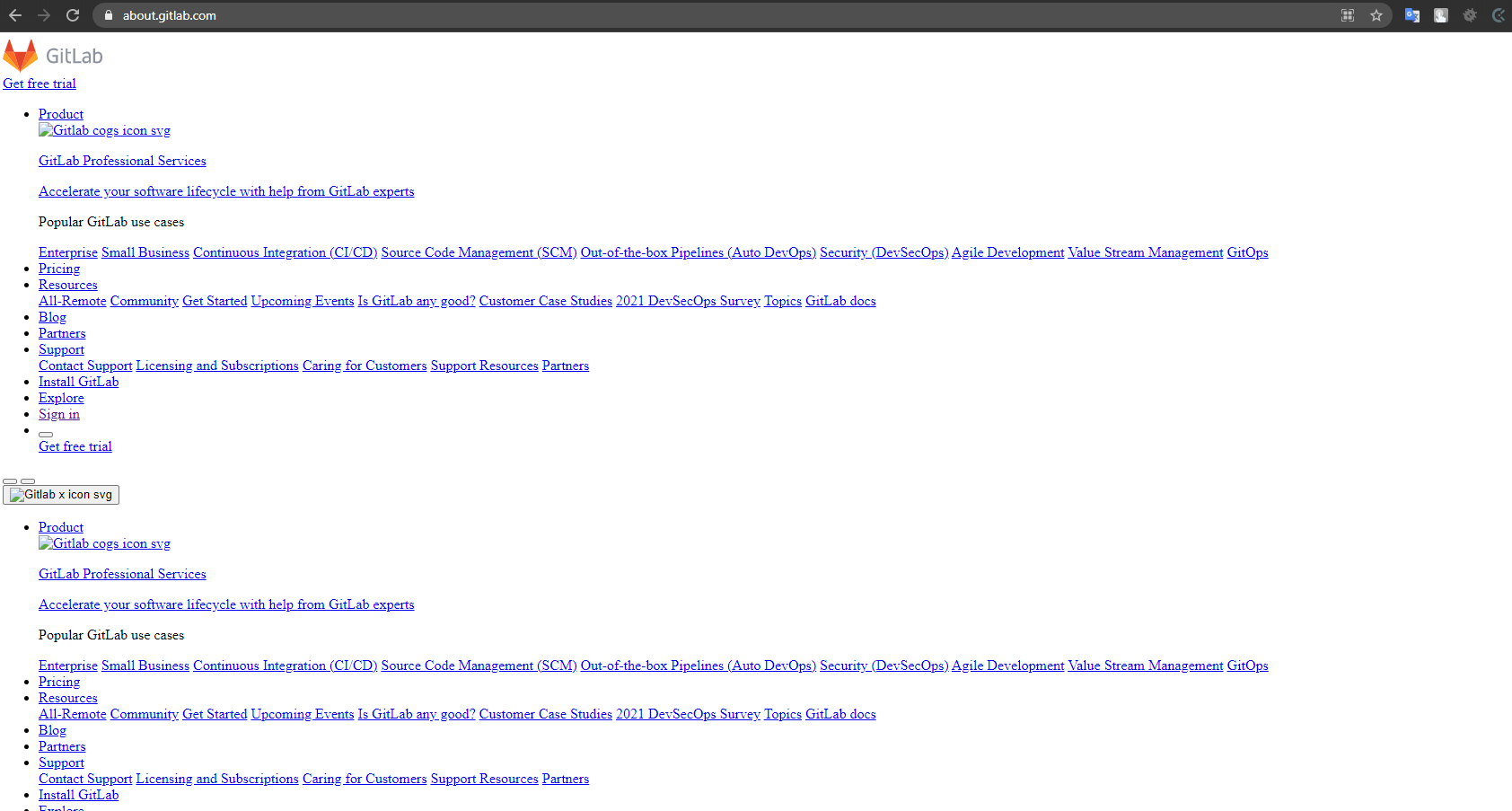Click the browser forward arrow
Image resolution: width=1512 pixels, height=811 pixels.
click(x=44, y=15)
